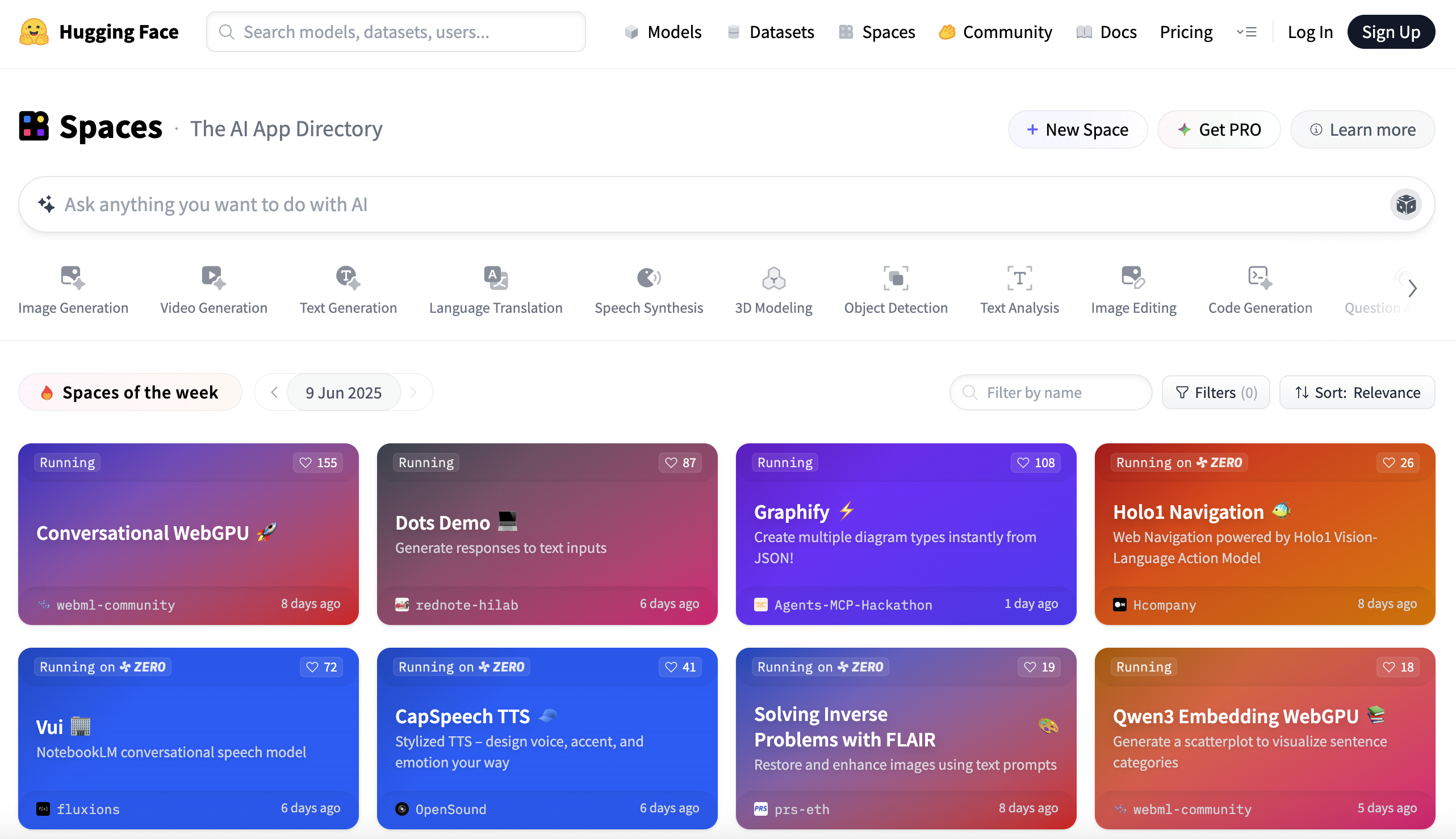Expand the additional navigation menu
Screen dimensions: 1456x839
(x=1246, y=32)
